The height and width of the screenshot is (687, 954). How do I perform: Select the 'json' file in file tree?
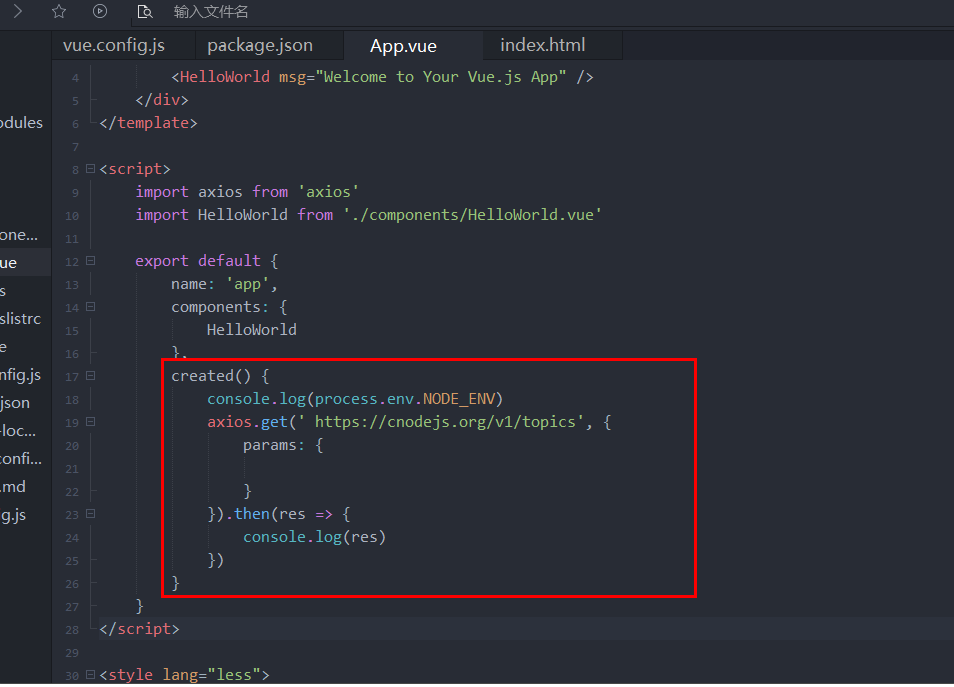[x=15, y=402]
